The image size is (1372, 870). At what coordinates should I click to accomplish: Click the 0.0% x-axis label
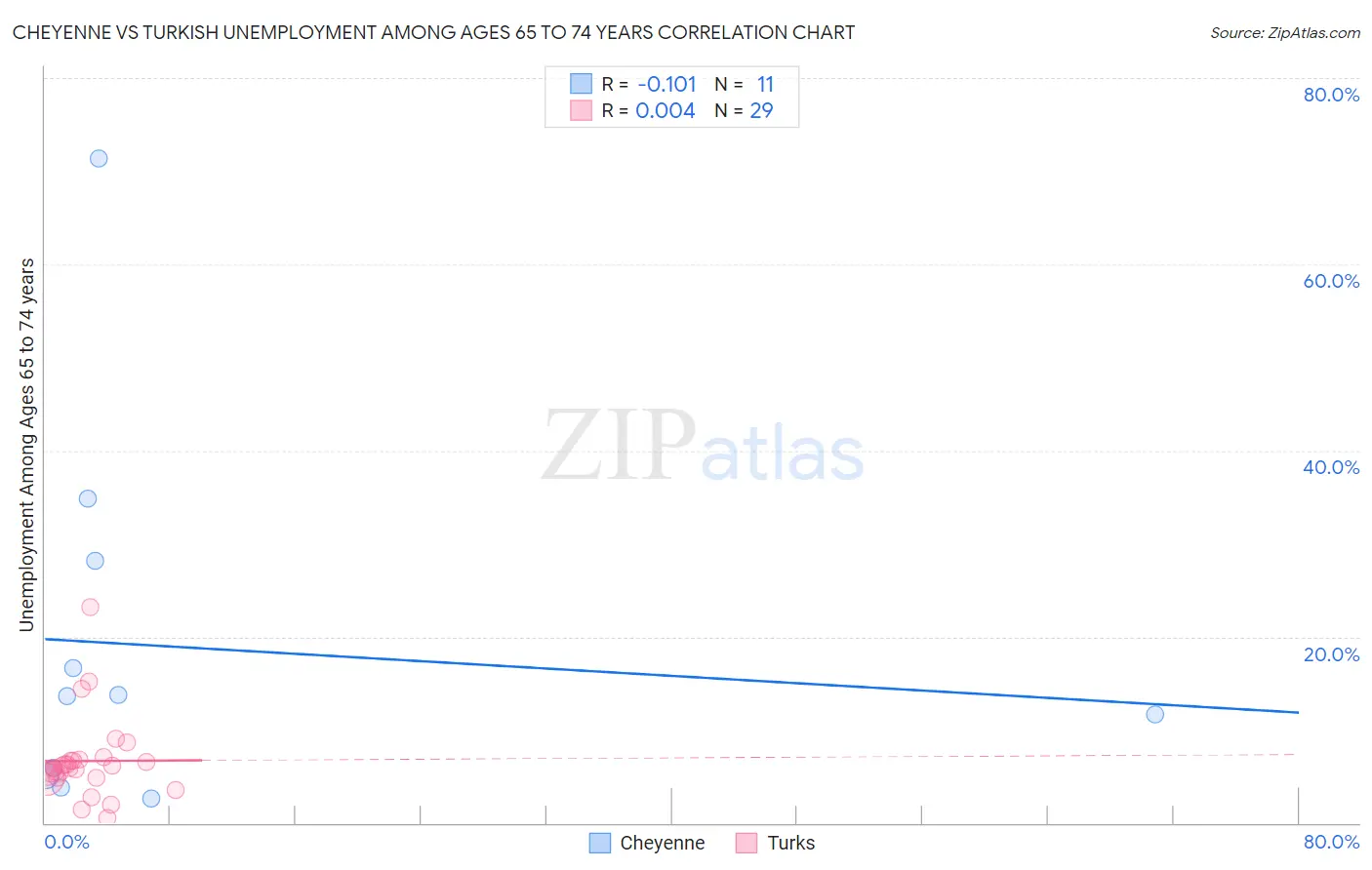click(66, 842)
